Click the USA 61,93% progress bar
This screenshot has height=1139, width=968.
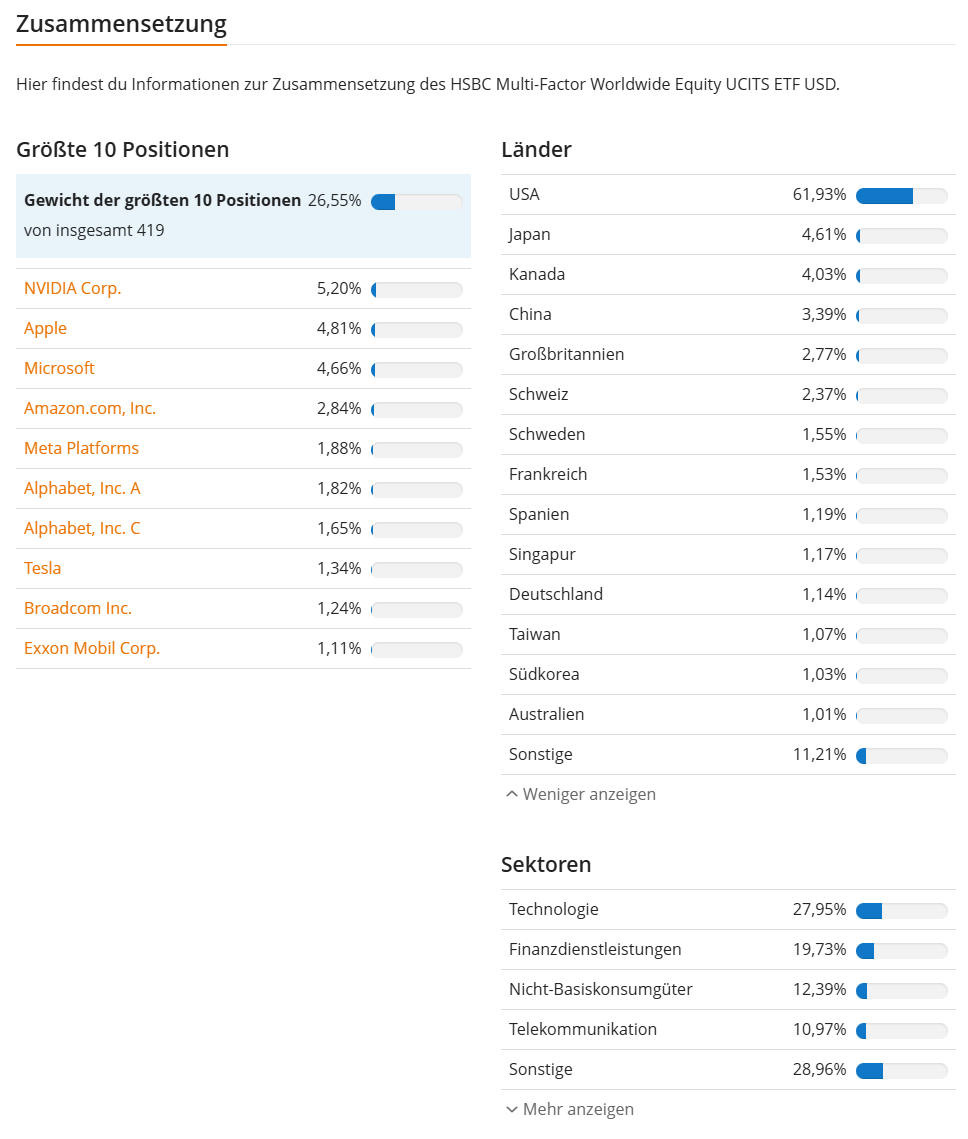click(902, 195)
